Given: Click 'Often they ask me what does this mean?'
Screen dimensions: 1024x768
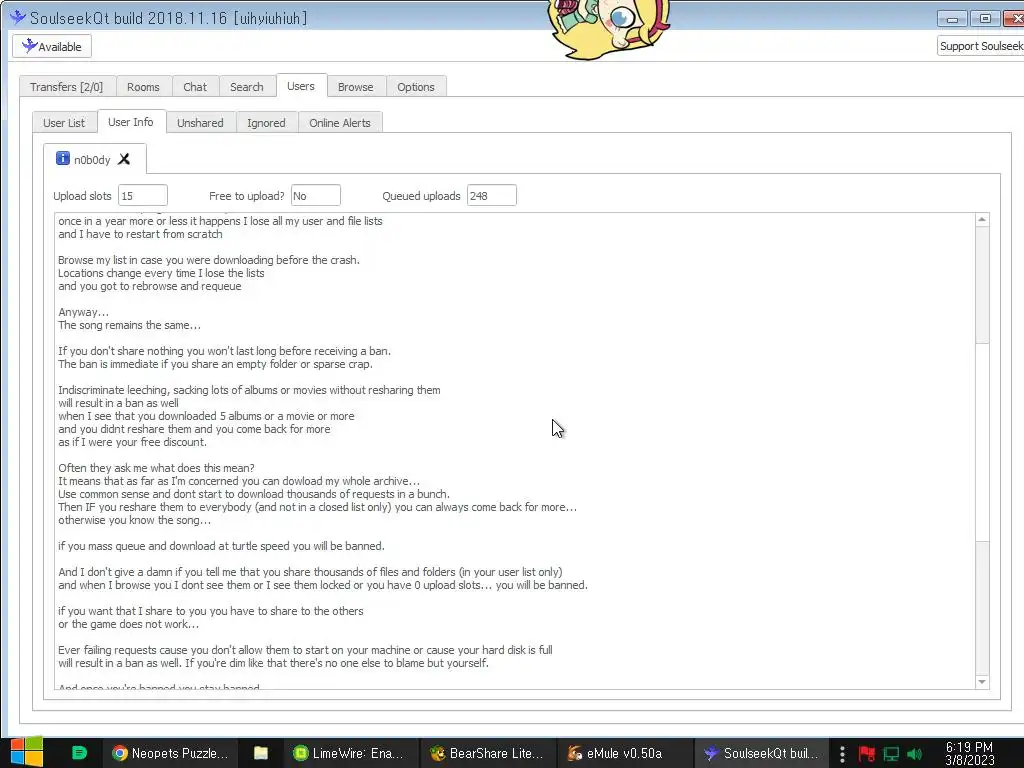Looking at the screenshot, I should coord(156,468).
